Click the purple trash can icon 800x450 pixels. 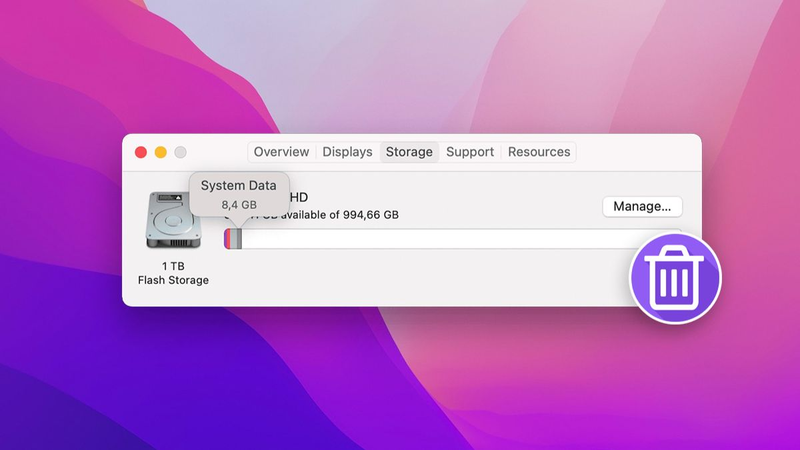click(675, 278)
